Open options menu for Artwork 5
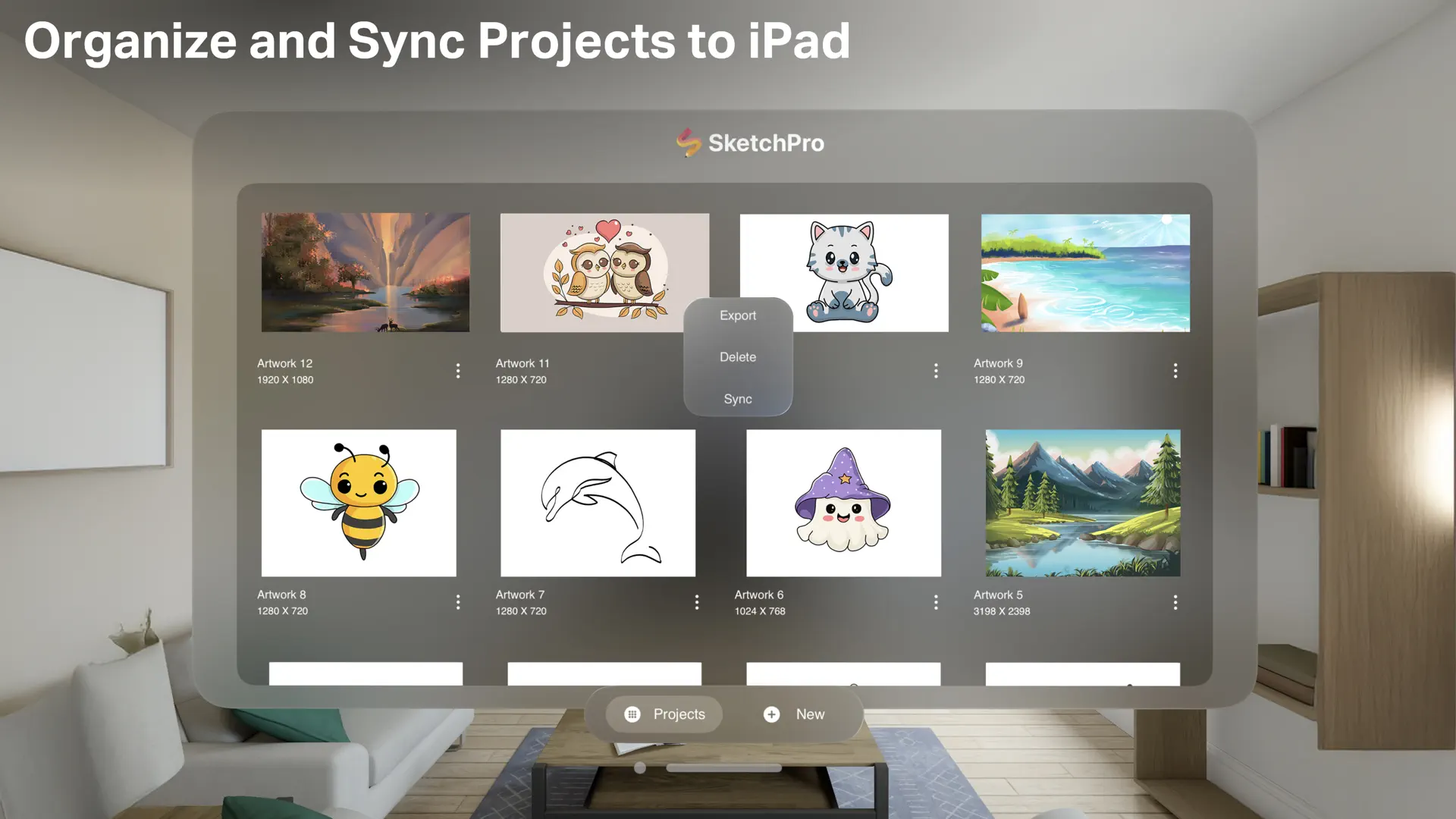1456x819 pixels. (1175, 601)
